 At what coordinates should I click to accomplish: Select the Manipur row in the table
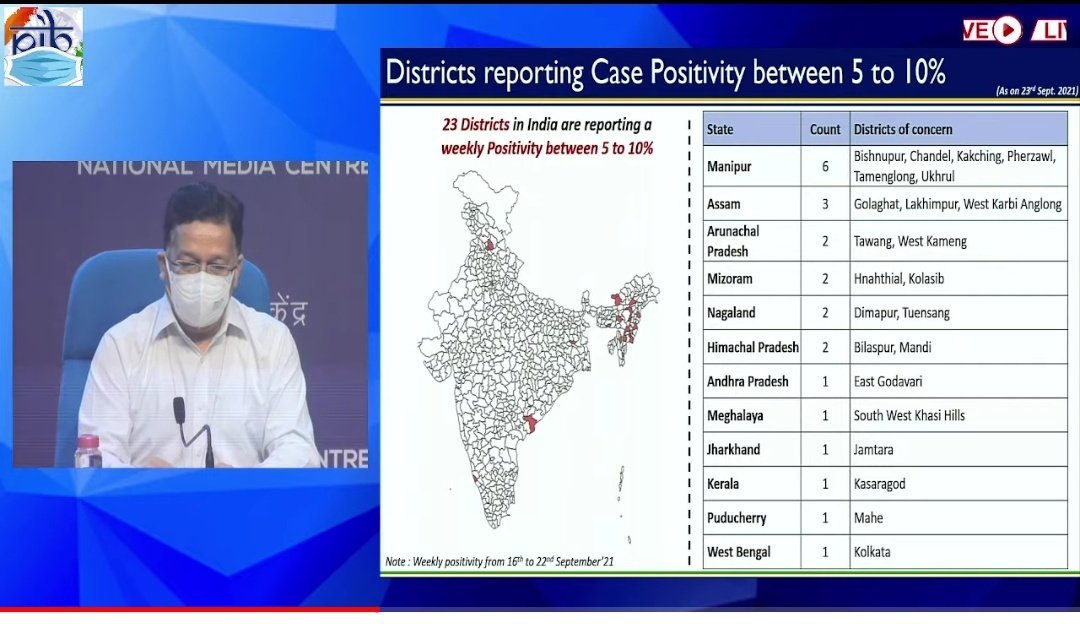[x=884, y=166]
